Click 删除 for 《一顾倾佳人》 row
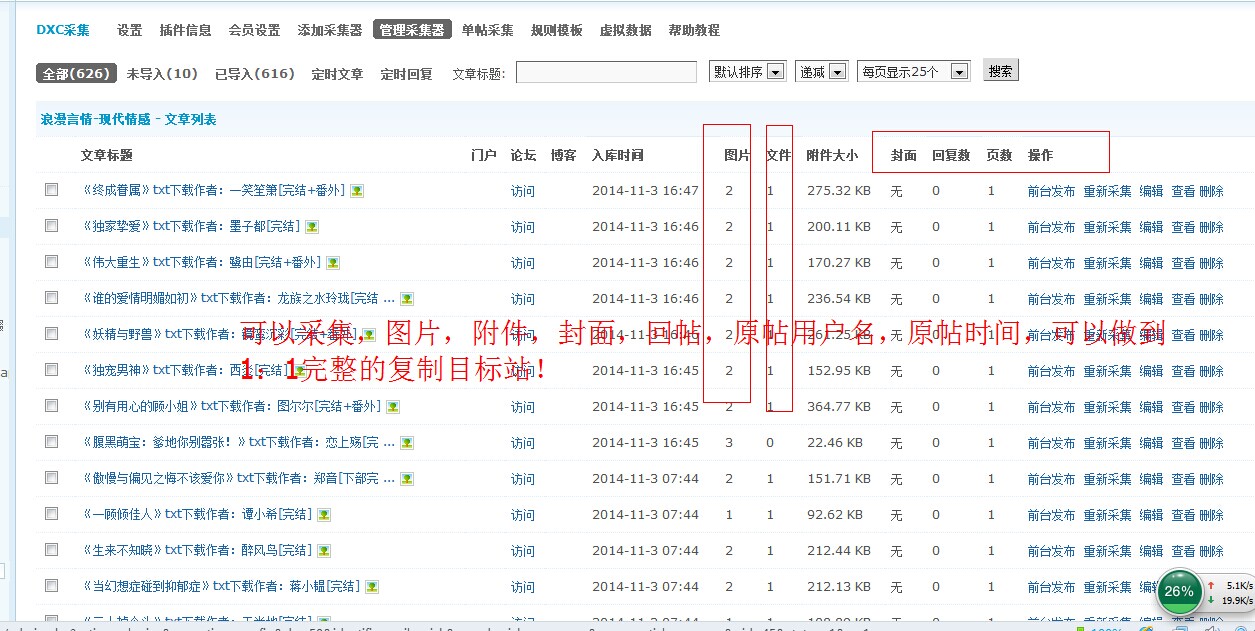Viewport: 1255px width, 631px height. pos(1211,515)
